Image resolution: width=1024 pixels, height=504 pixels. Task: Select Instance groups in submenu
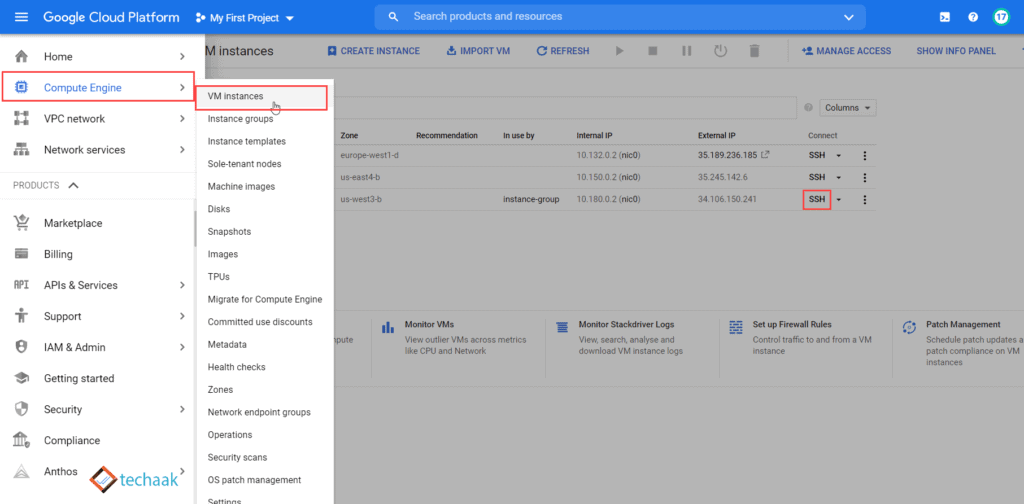[x=240, y=119]
